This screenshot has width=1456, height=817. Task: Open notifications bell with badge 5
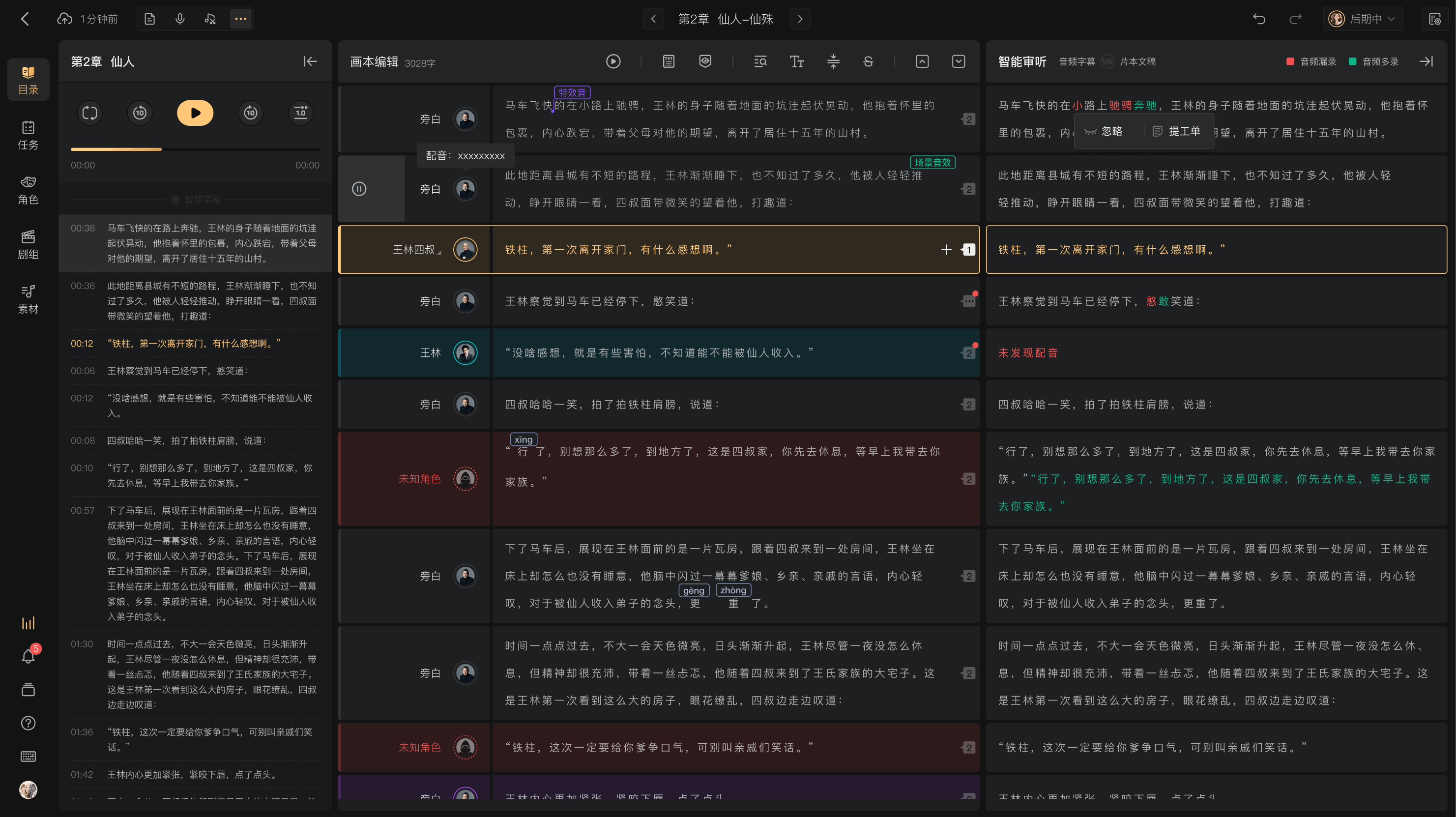(28, 656)
